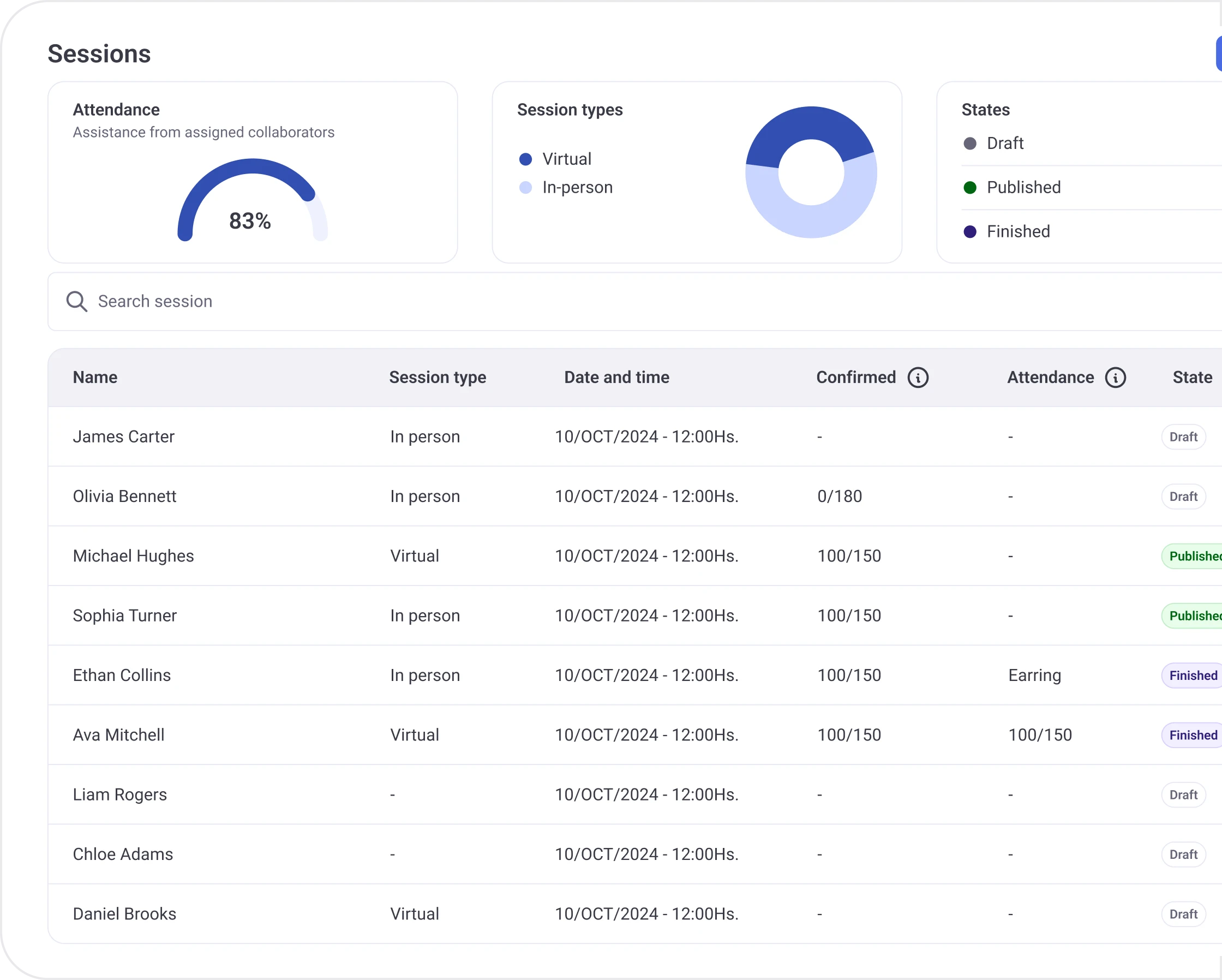Sort by Session type column header
1222x980 pixels.
(438, 378)
